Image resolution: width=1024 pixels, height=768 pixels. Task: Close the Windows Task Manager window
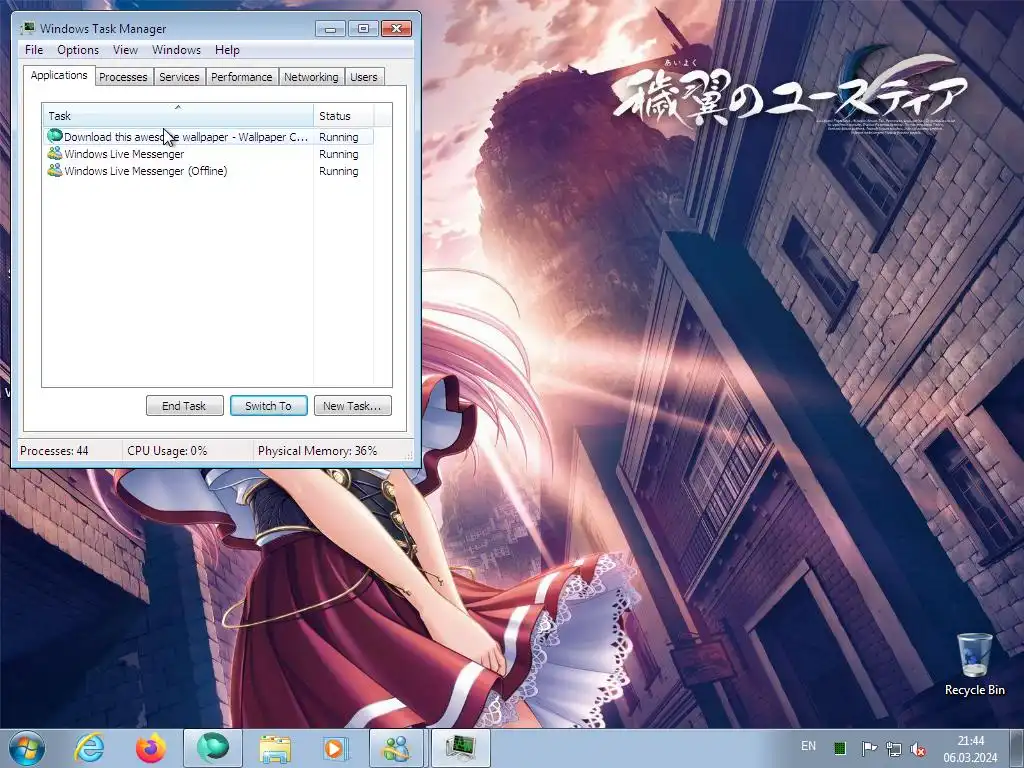click(396, 29)
